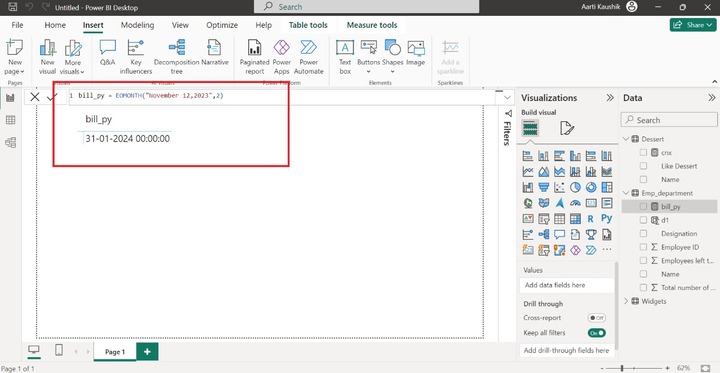Select the Table visual in Visualizations
The width and height of the screenshot is (720, 373).
[x=559, y=219]
